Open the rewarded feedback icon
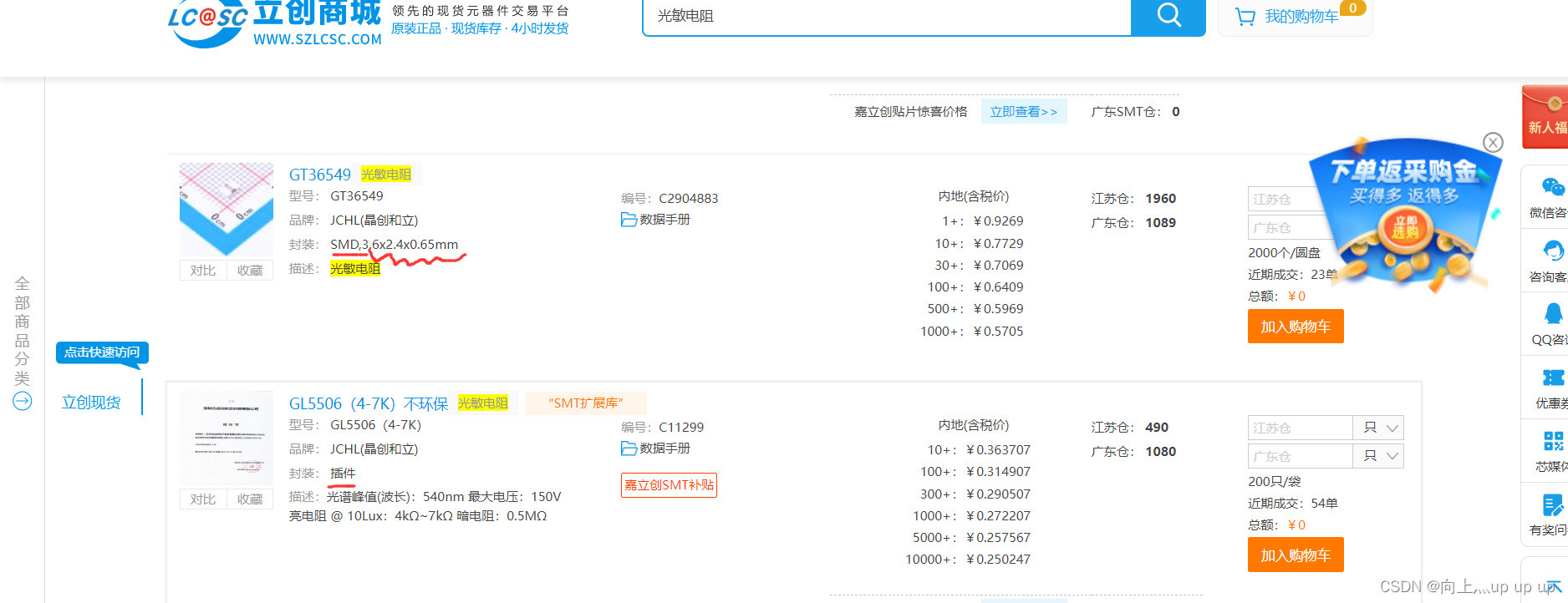This screenshot has width=1568, height=603. 1552,504
